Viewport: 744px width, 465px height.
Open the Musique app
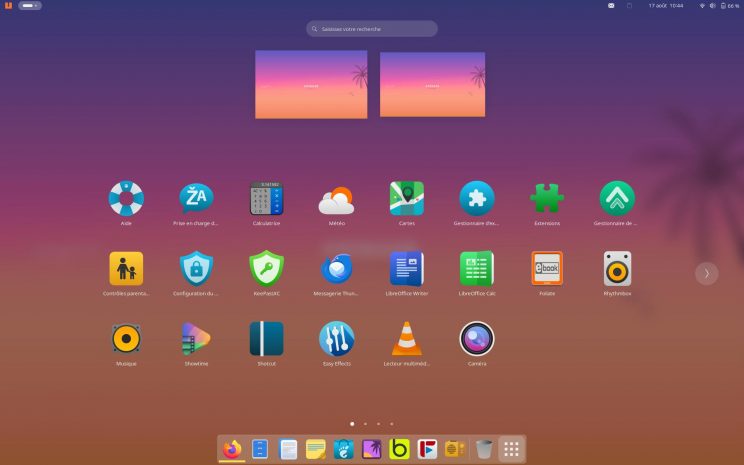click(126, 339)
